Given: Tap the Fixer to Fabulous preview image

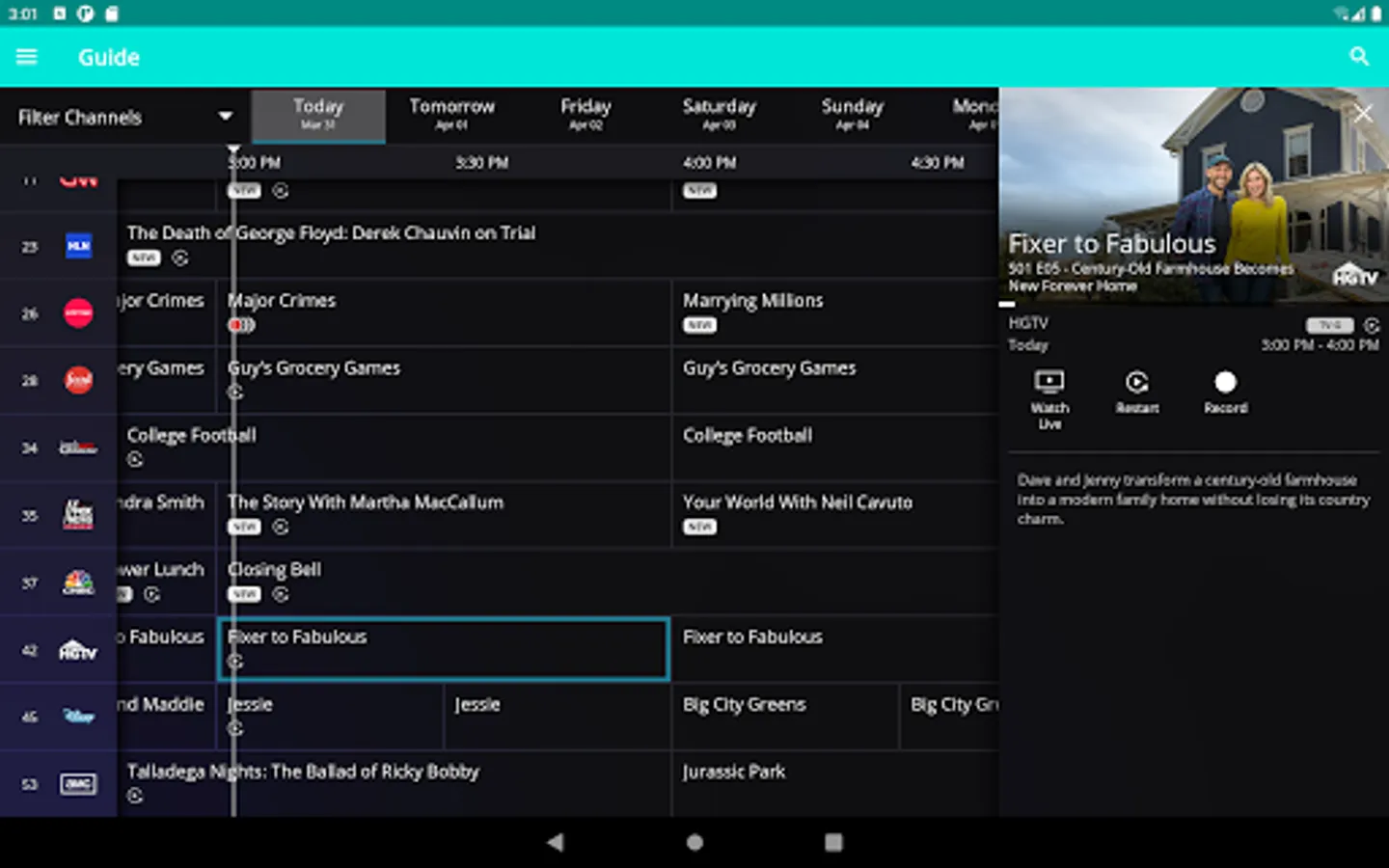Looking at the screenshot, I should click(1194, 196).
